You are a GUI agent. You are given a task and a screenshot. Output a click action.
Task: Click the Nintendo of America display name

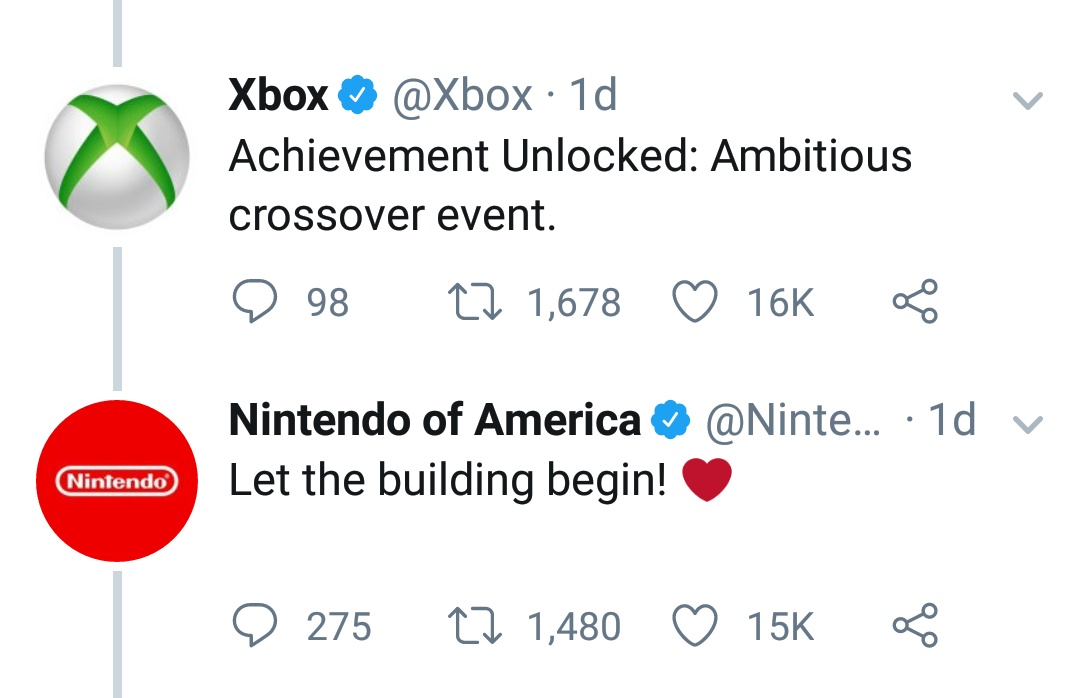click(433, 421)
